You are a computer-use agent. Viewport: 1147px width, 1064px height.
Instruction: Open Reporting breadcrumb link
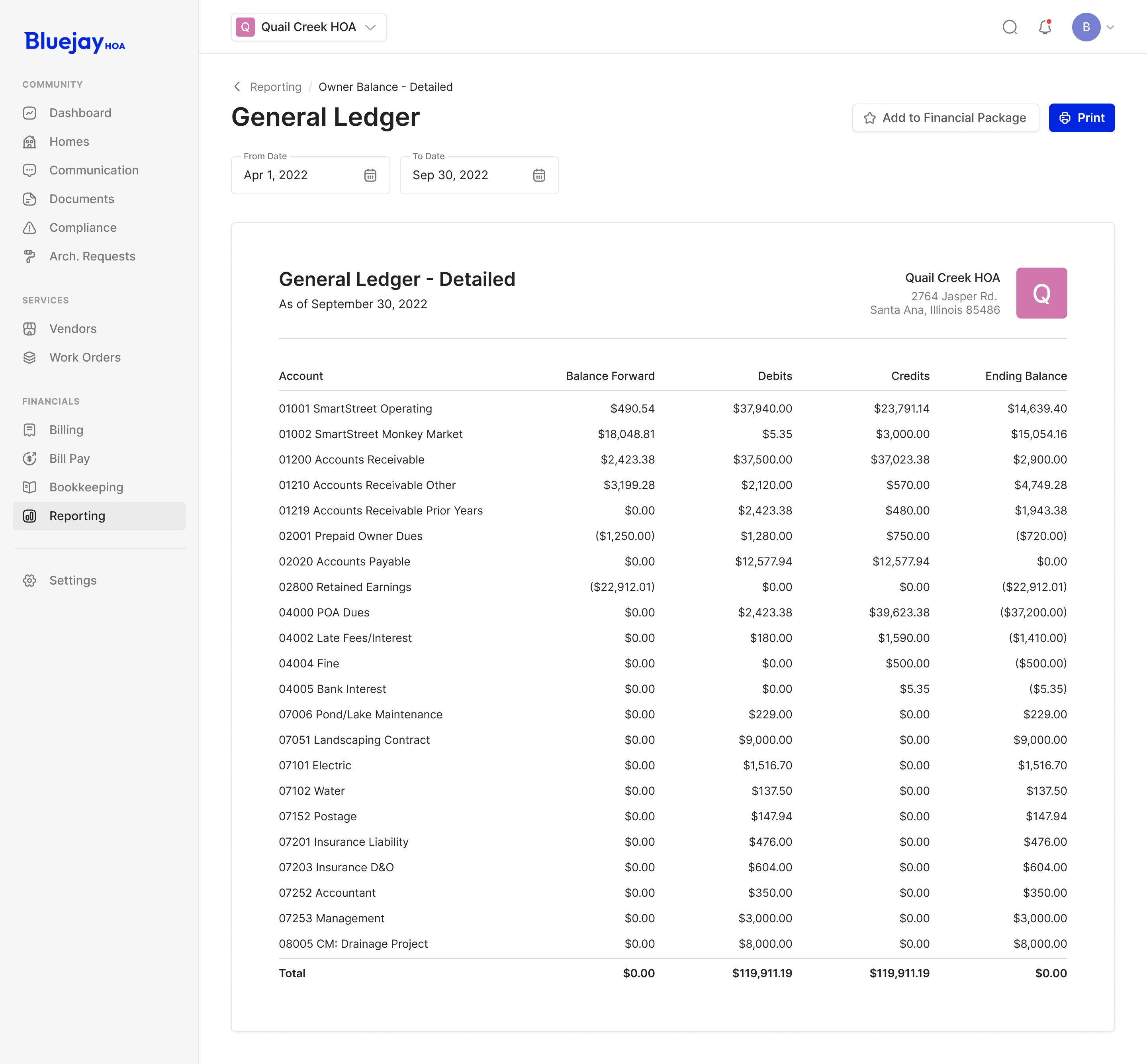[275, 87]
